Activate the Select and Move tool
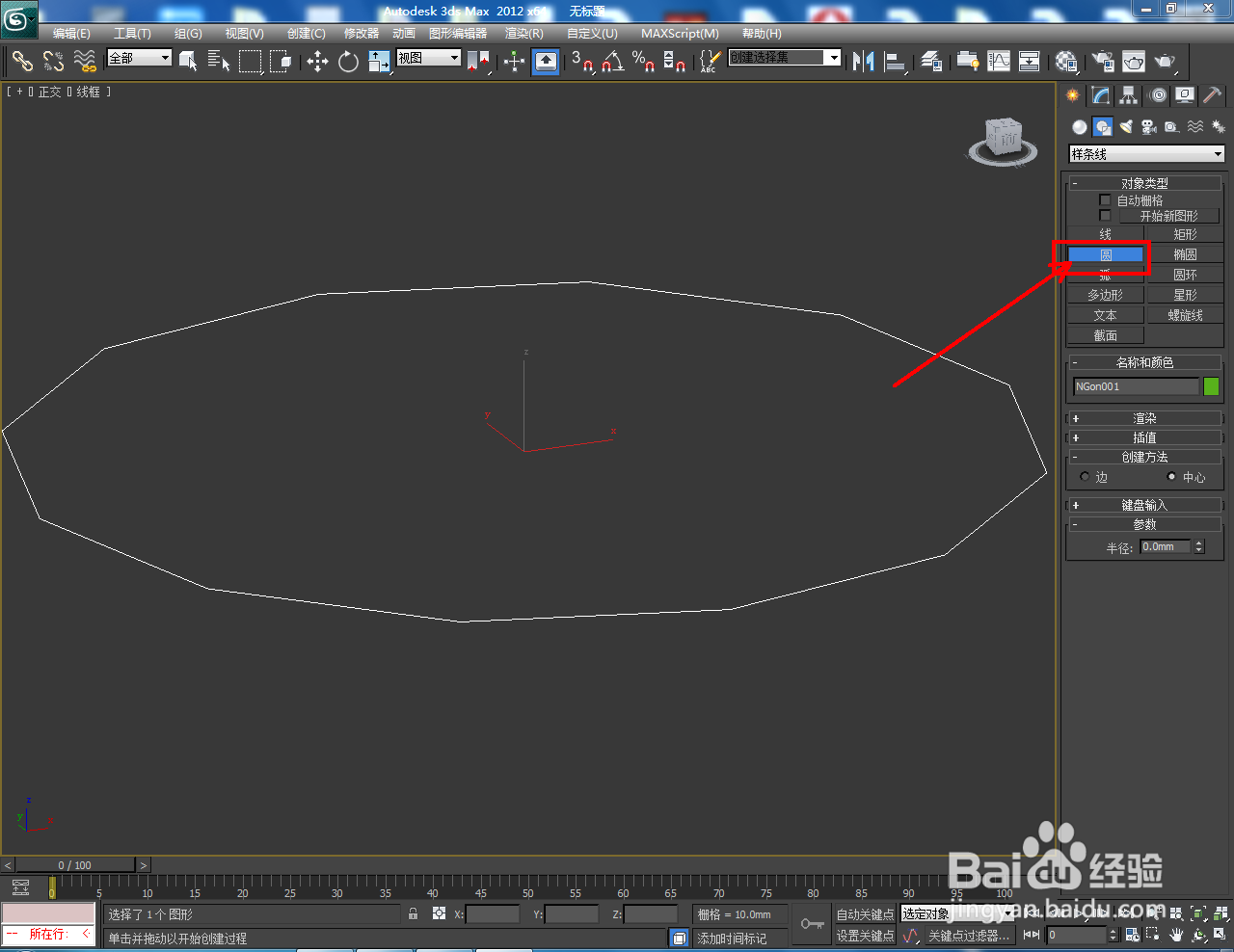This screenshot has width=1234, height=952. coord(317,62)
